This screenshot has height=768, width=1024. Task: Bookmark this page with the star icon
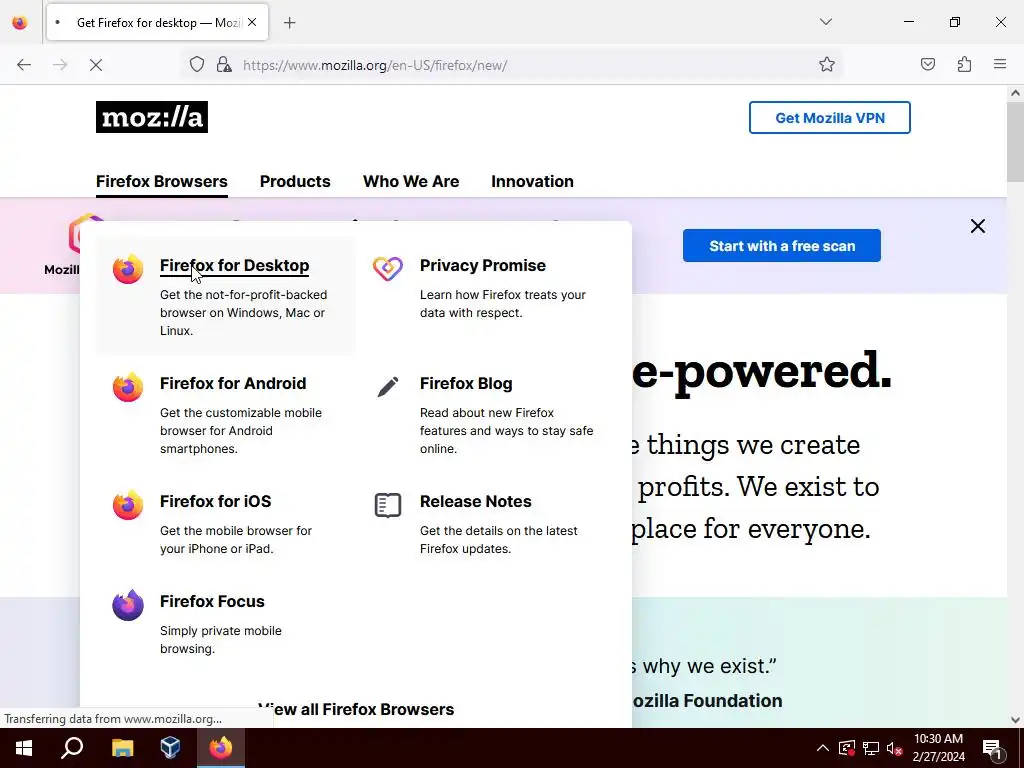point(827,65)
